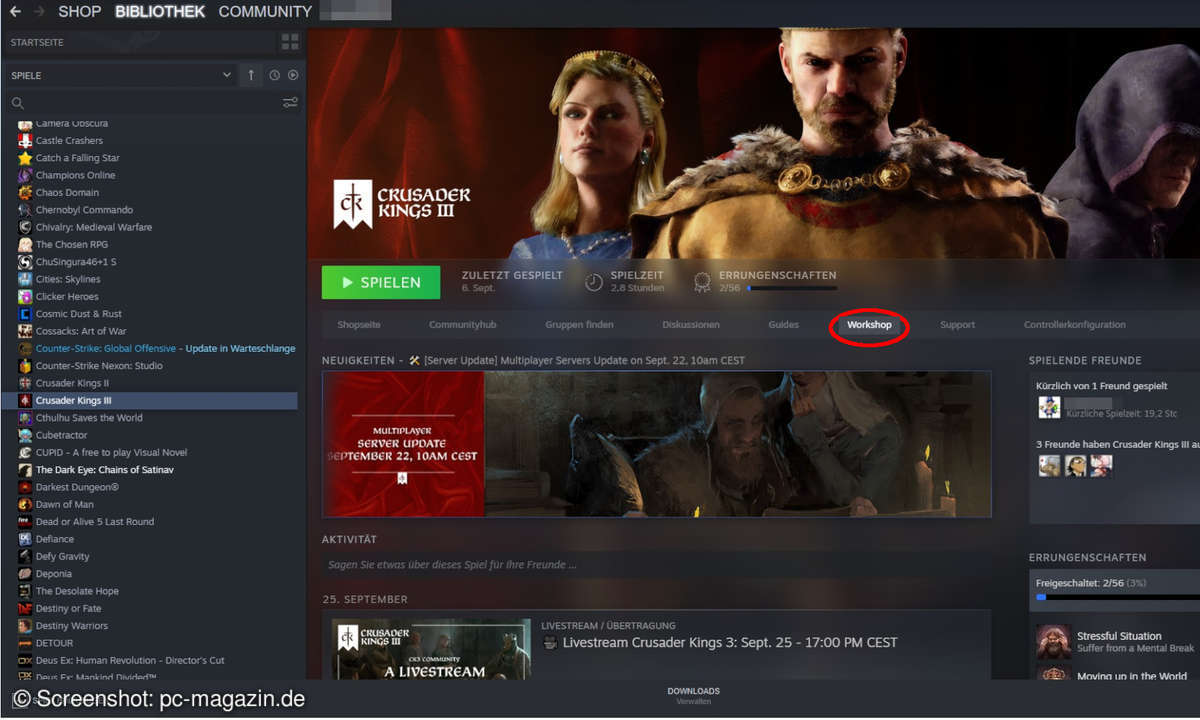
Task: Select Crusader Kings II in list
Action: tap(72, 383)
